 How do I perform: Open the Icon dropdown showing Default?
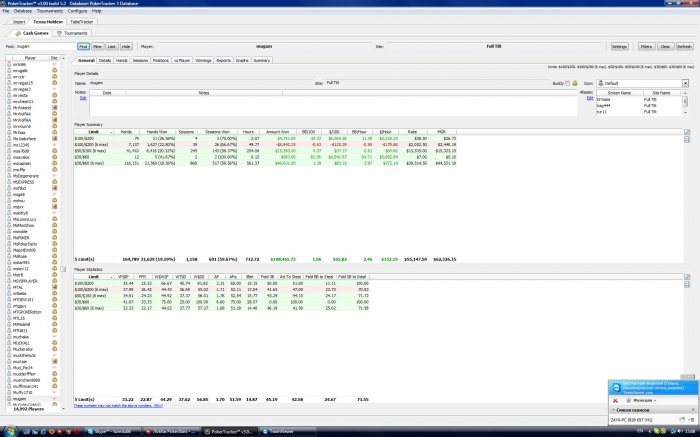tap(685, 83)
